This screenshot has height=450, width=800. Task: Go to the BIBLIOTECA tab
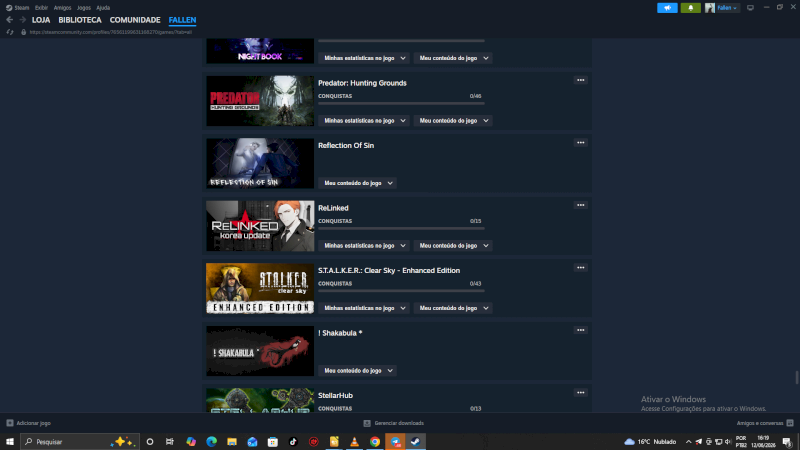click(x=80, y=20)
